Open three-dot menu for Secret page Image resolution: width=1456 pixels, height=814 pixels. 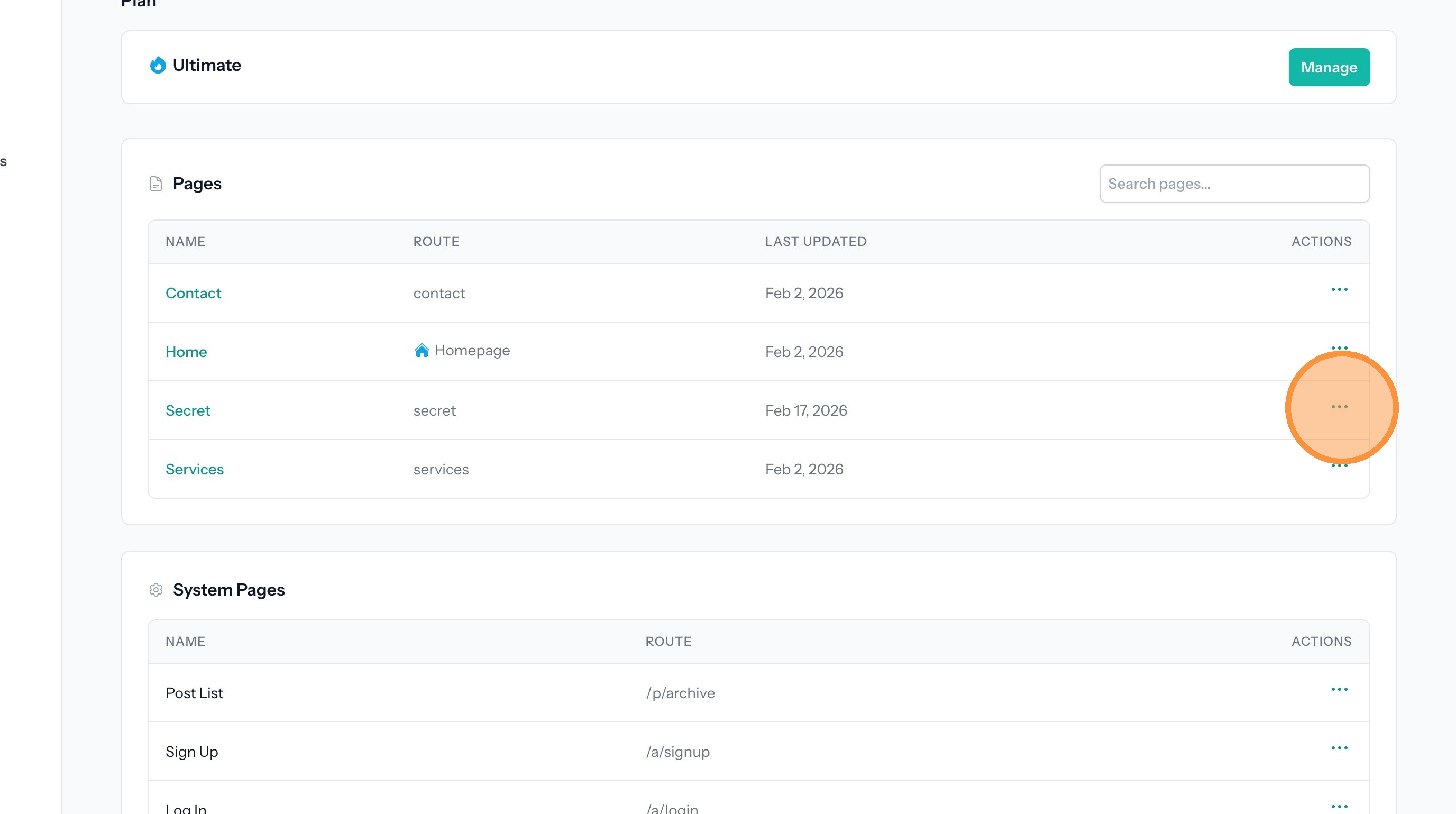coord(1339,407)
